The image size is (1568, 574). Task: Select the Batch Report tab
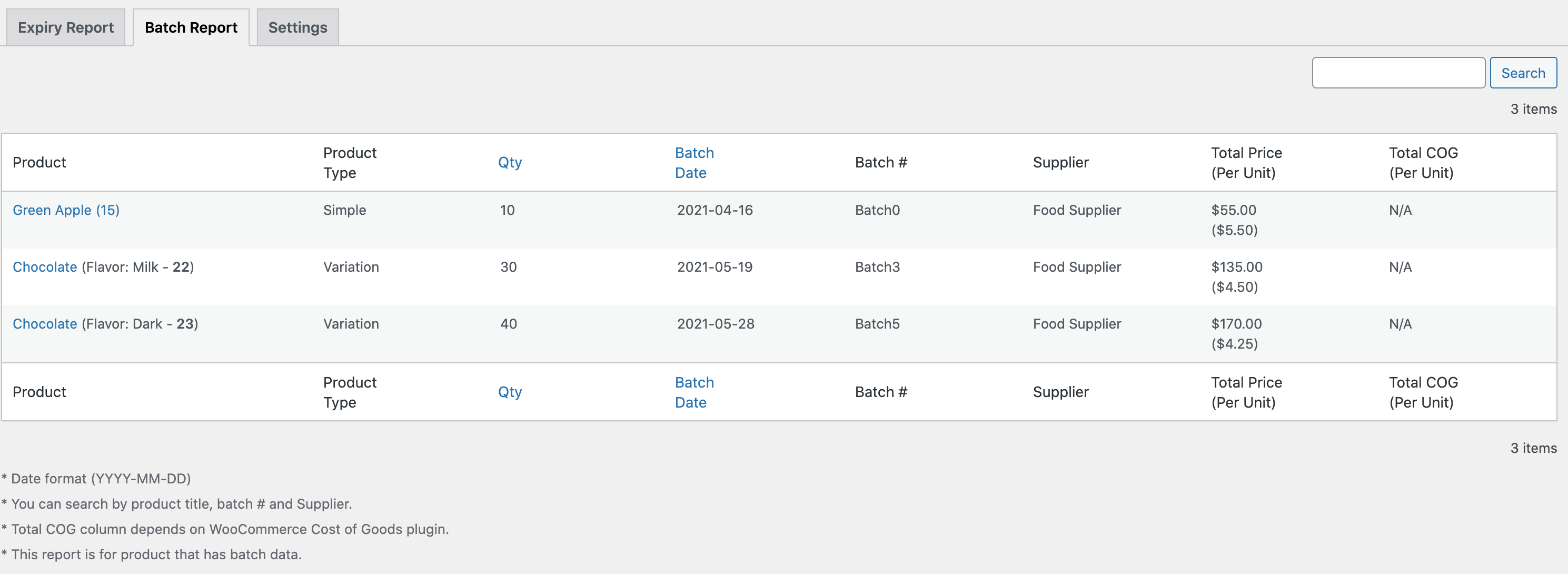coord(191,27)
